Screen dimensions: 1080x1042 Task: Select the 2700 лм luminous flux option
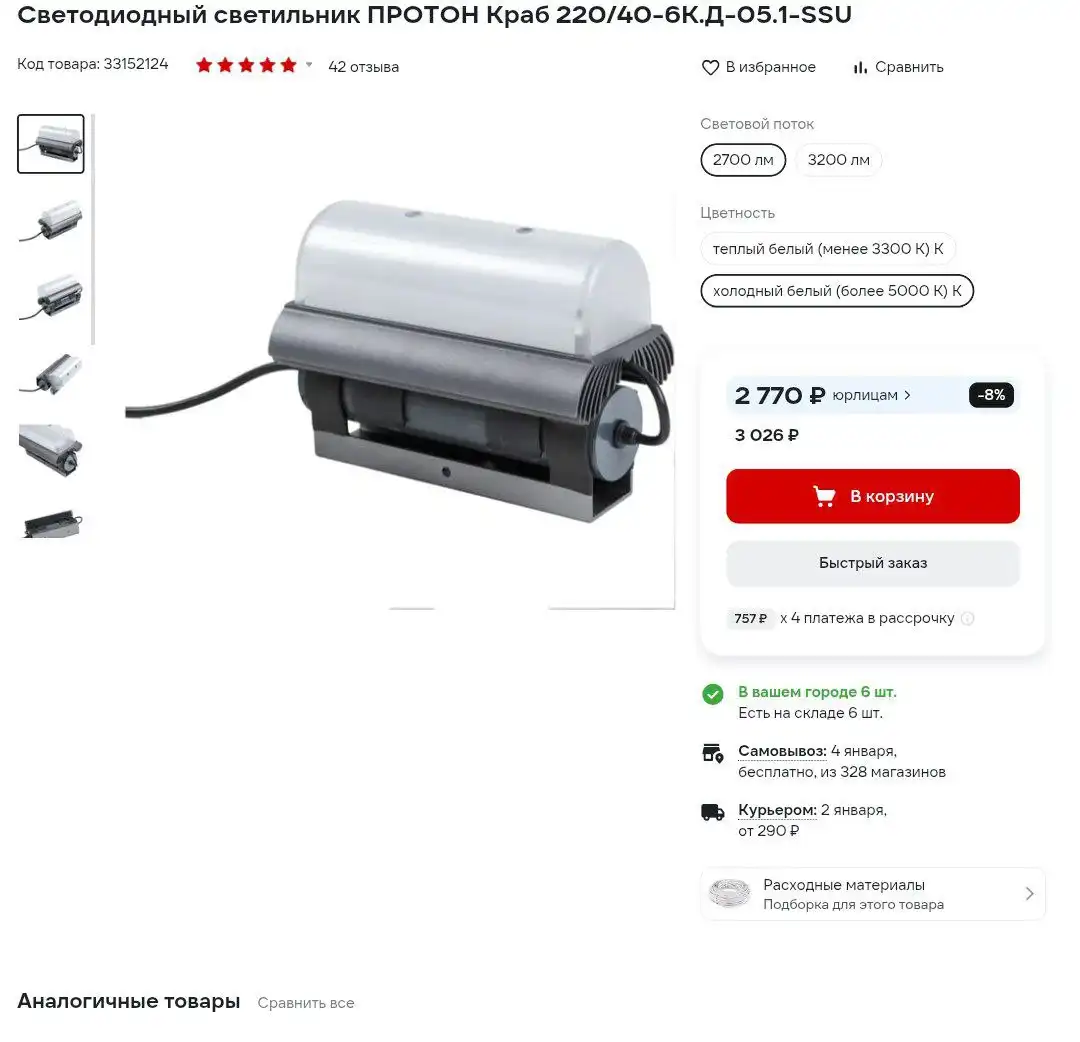[x=743, y=160]
